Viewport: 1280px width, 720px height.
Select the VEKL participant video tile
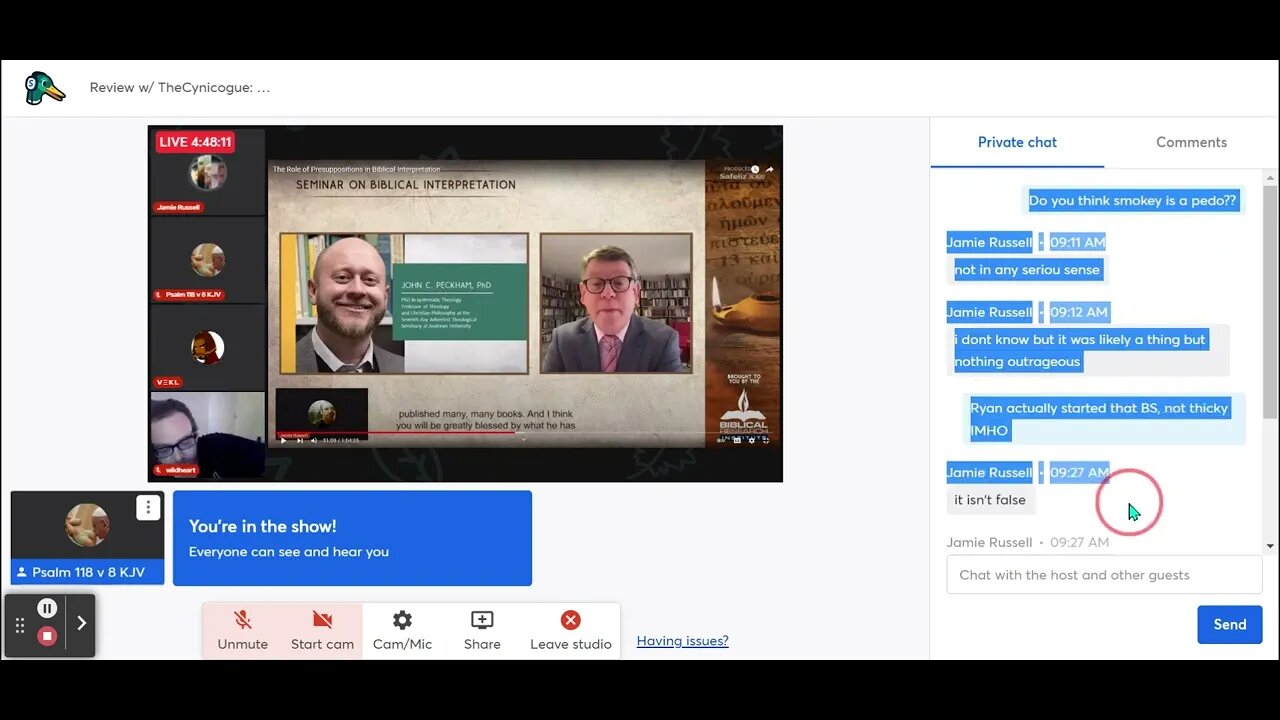tap(207, 347)
